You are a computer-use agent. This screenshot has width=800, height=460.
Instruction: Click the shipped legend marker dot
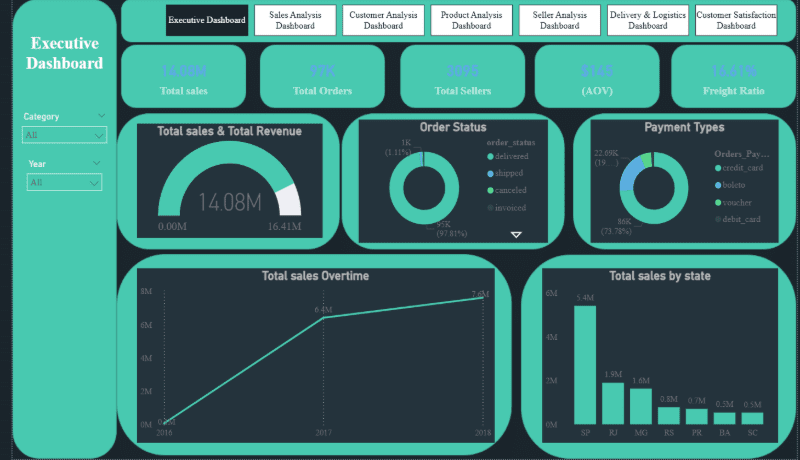tap(490, 173)
